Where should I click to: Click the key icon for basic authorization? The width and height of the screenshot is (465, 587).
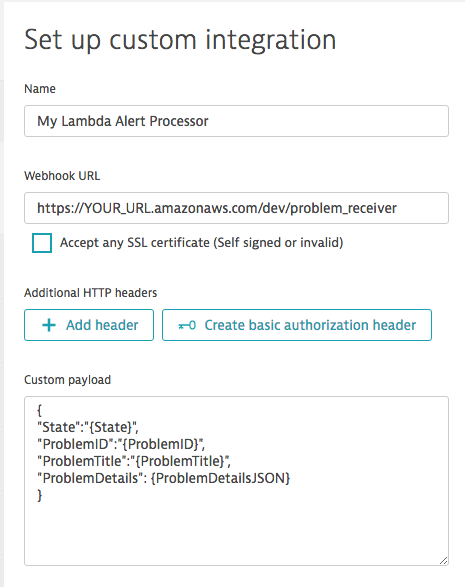[187, 325]
